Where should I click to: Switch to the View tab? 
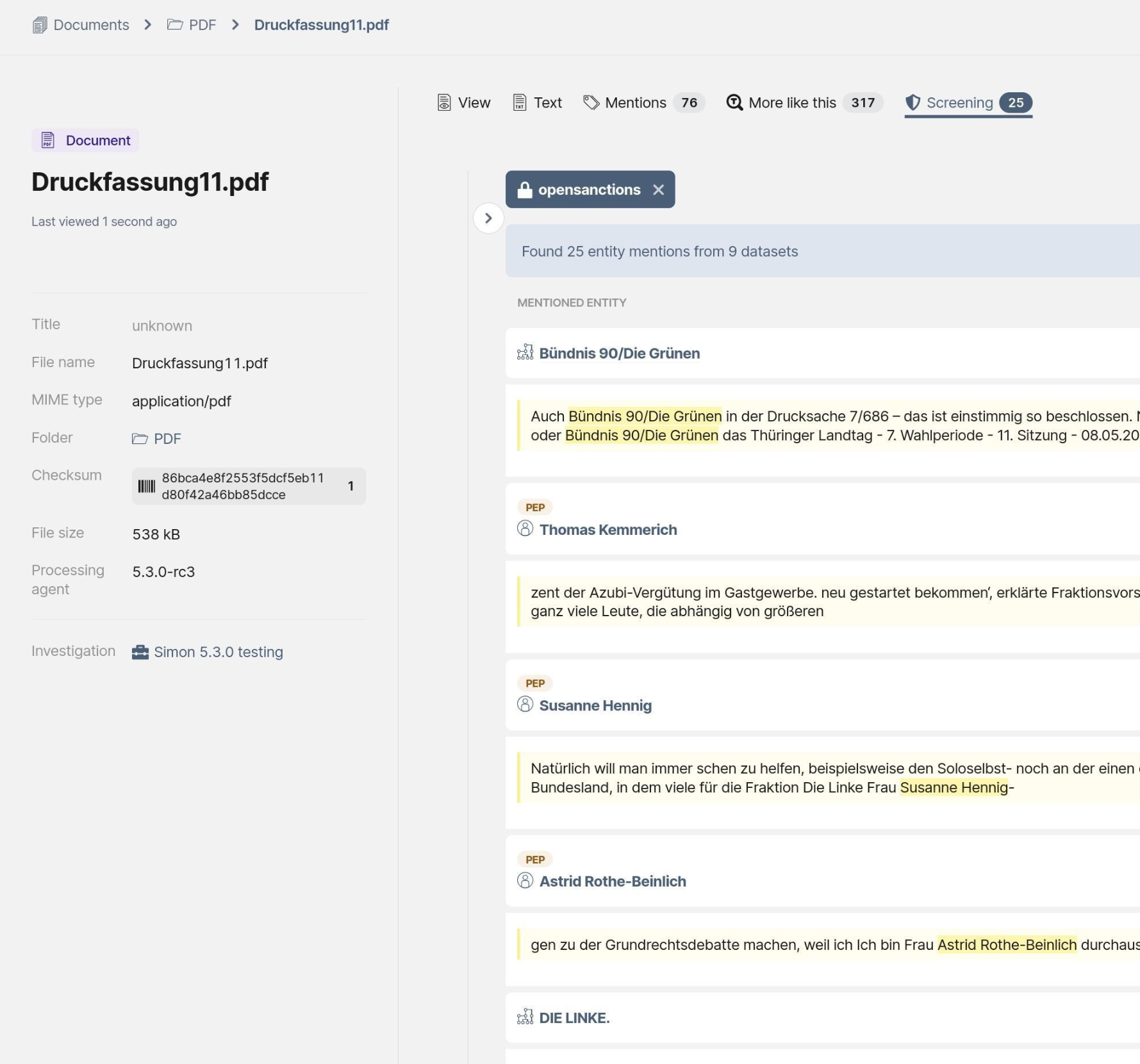click(x=464, y=102)
